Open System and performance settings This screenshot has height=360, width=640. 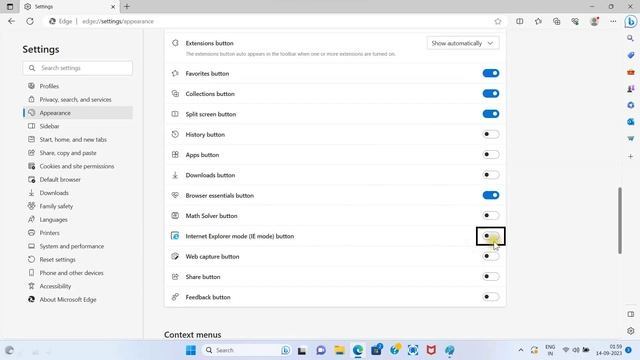pyautogui.click(x=78, y=246)
